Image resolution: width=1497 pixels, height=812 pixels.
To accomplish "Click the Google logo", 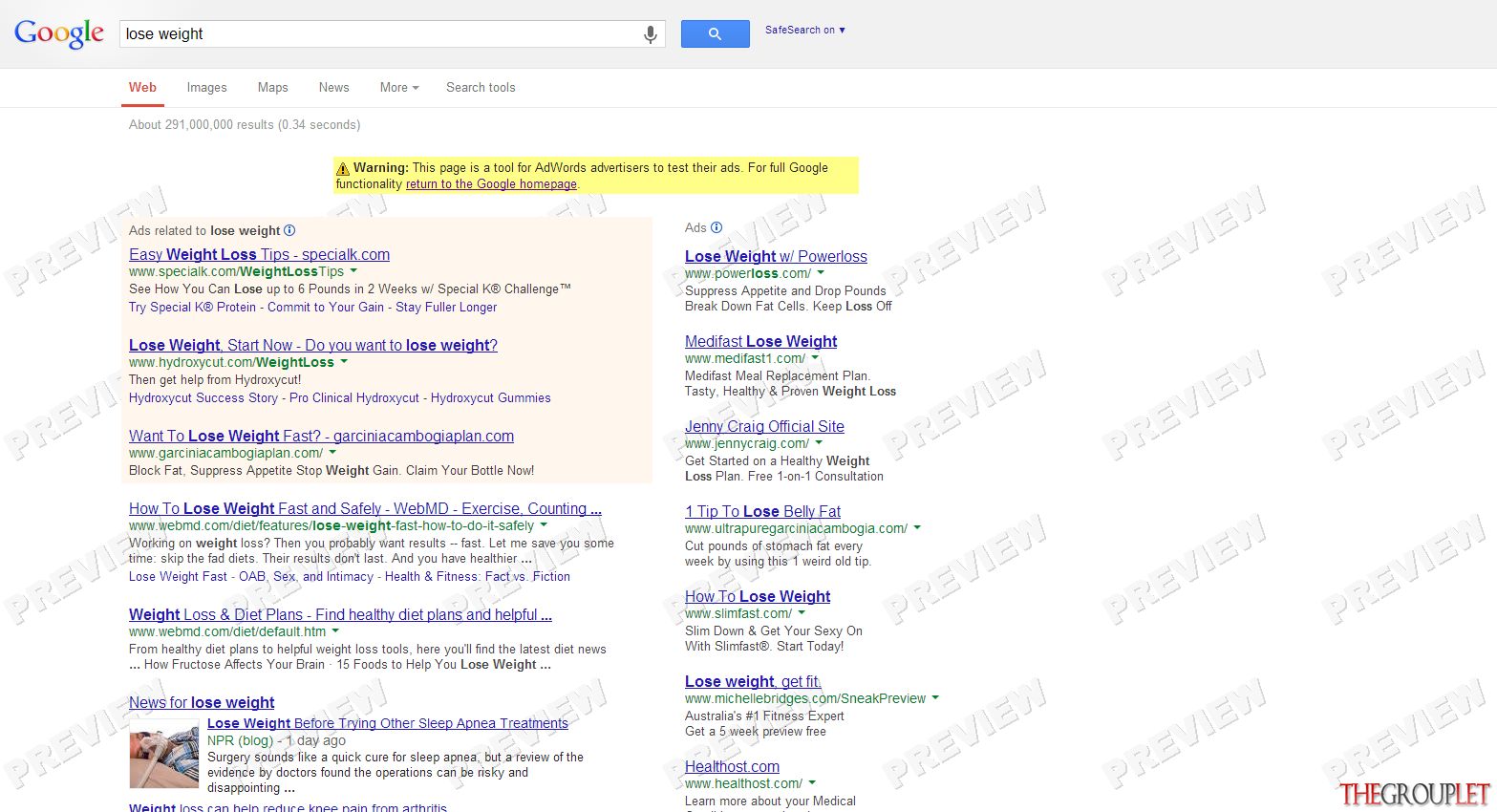I will [59, 33].
